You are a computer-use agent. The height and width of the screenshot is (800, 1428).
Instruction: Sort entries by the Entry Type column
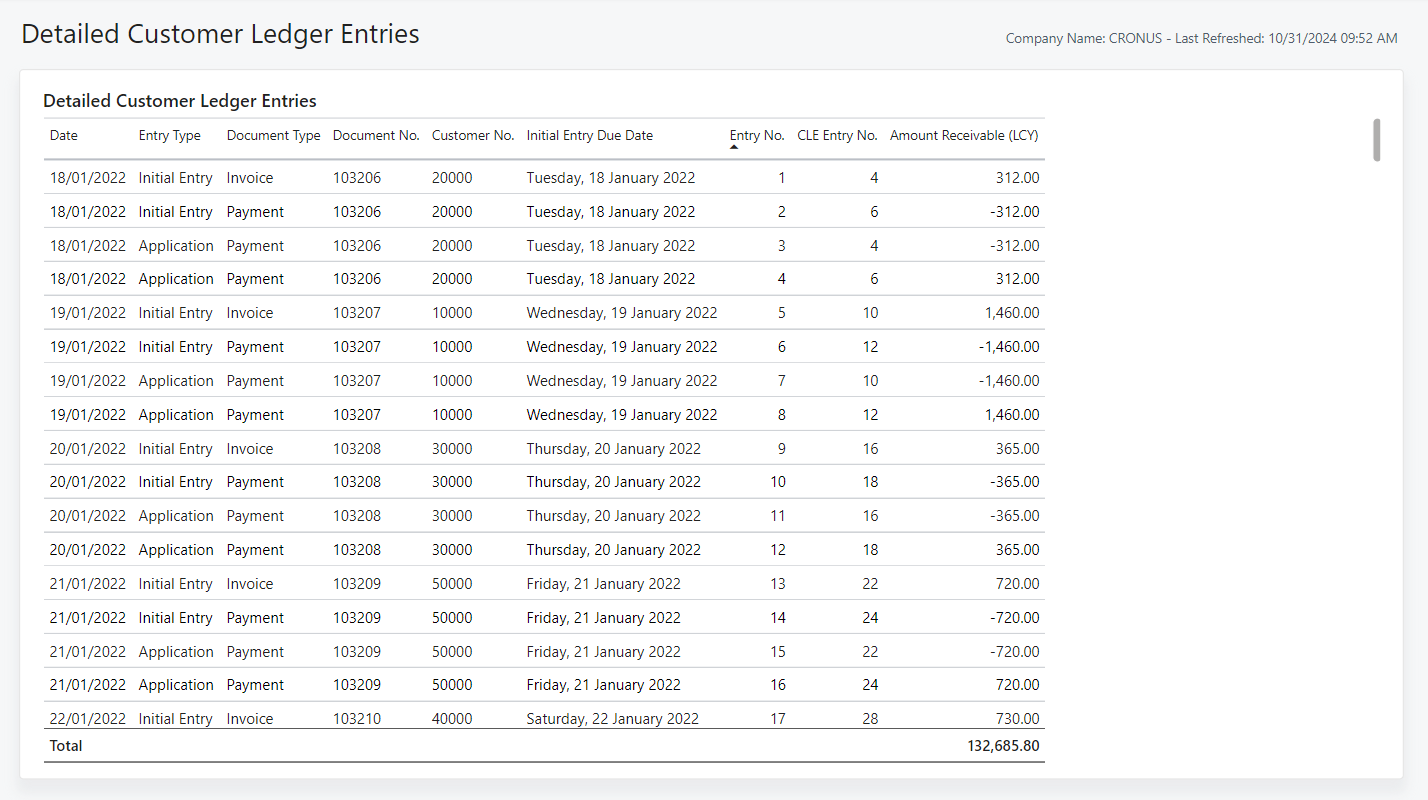tap(169, 135)
